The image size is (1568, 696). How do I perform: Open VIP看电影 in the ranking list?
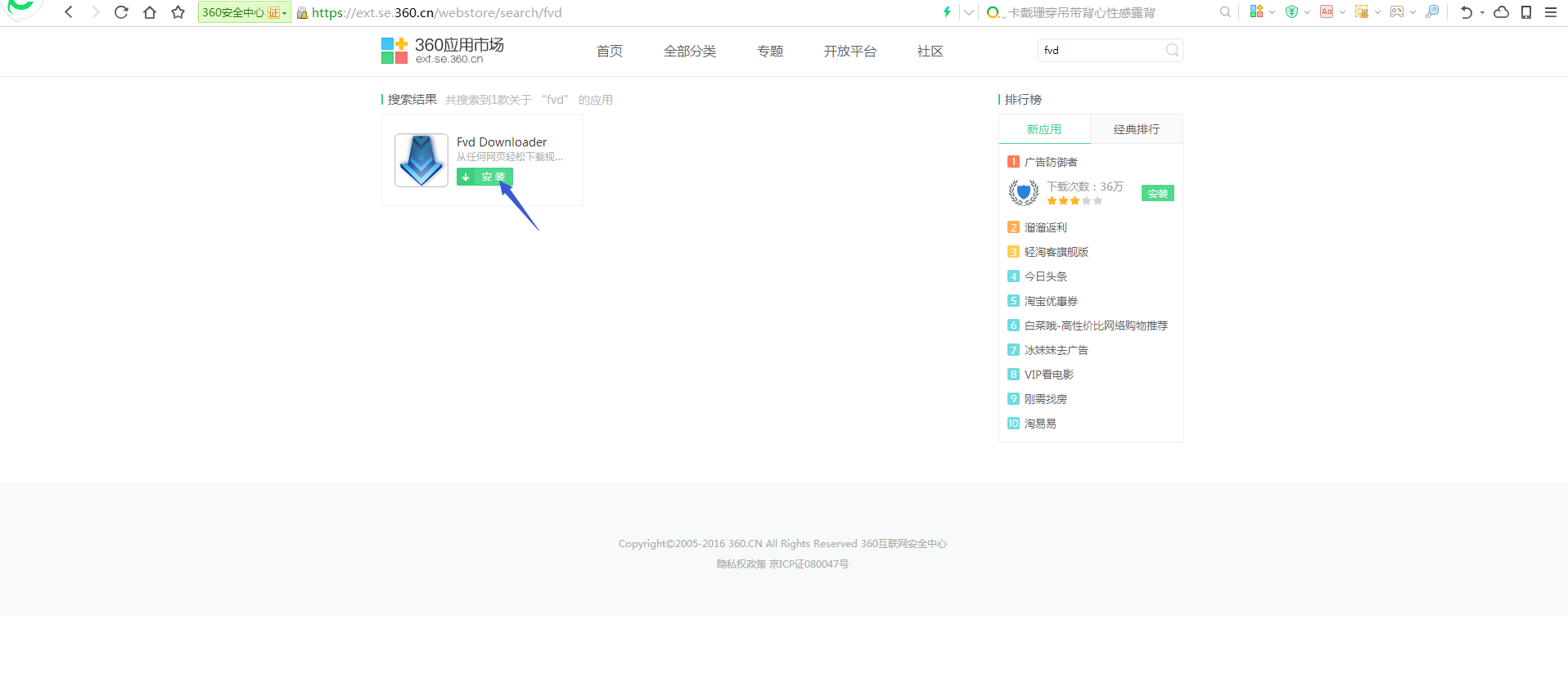(1049, 375)
